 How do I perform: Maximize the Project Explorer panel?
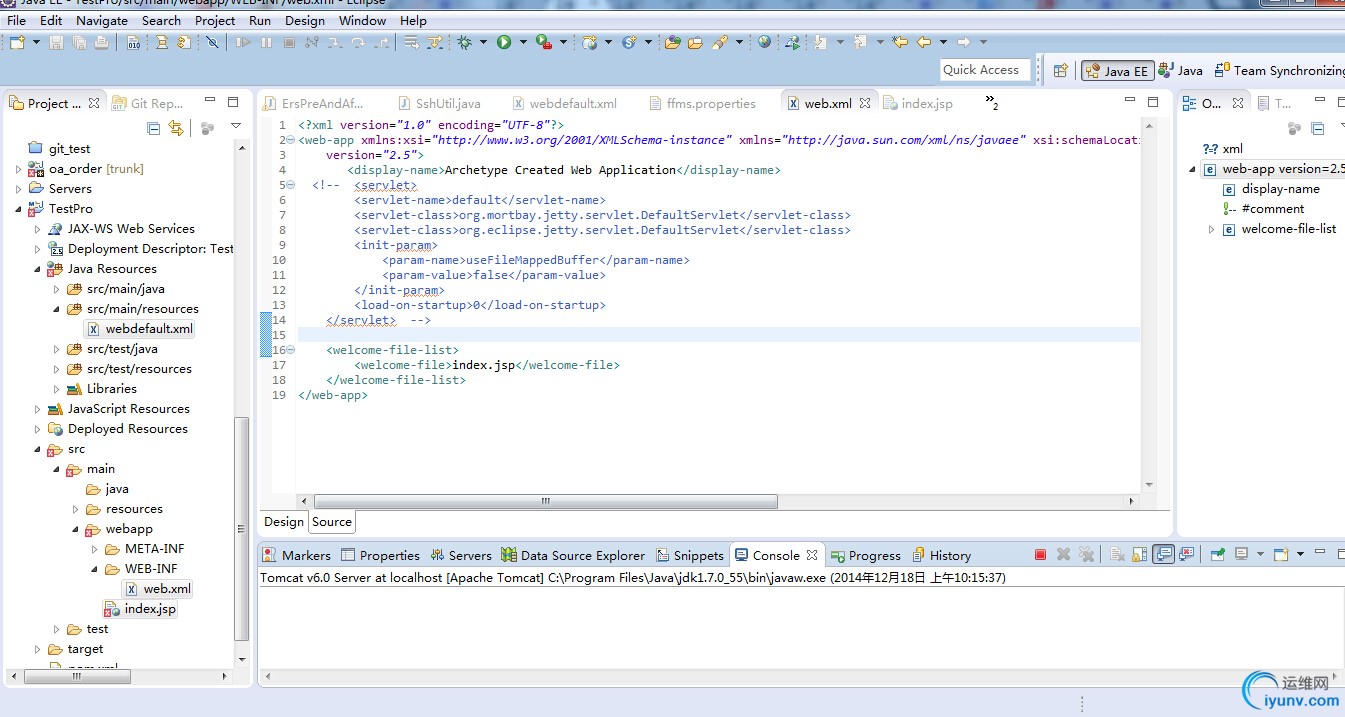pos(233,102)
